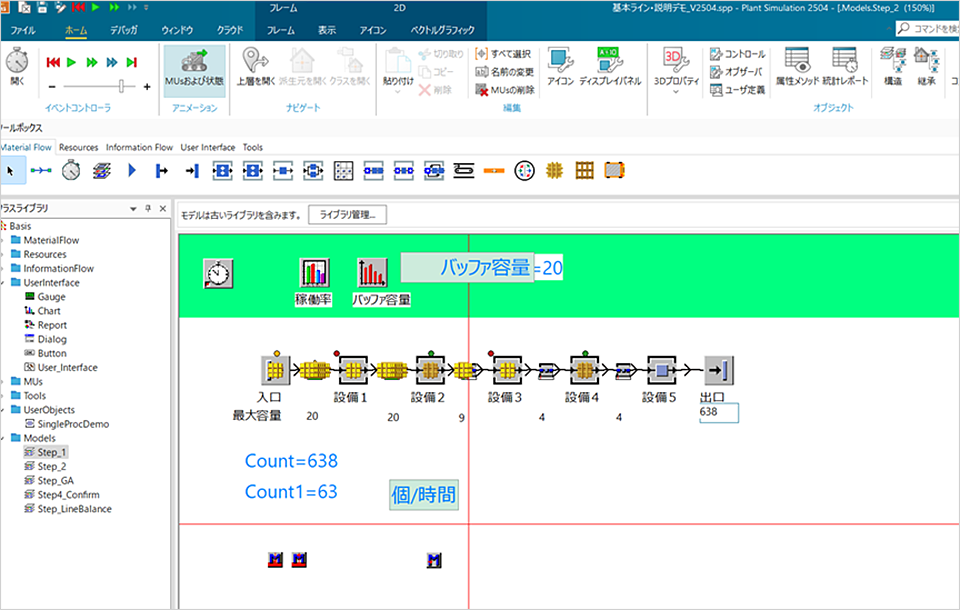The width and height of the screenshot is (960, 610).
Task: Click the red Reset simulation button
Action: [54, 62]
